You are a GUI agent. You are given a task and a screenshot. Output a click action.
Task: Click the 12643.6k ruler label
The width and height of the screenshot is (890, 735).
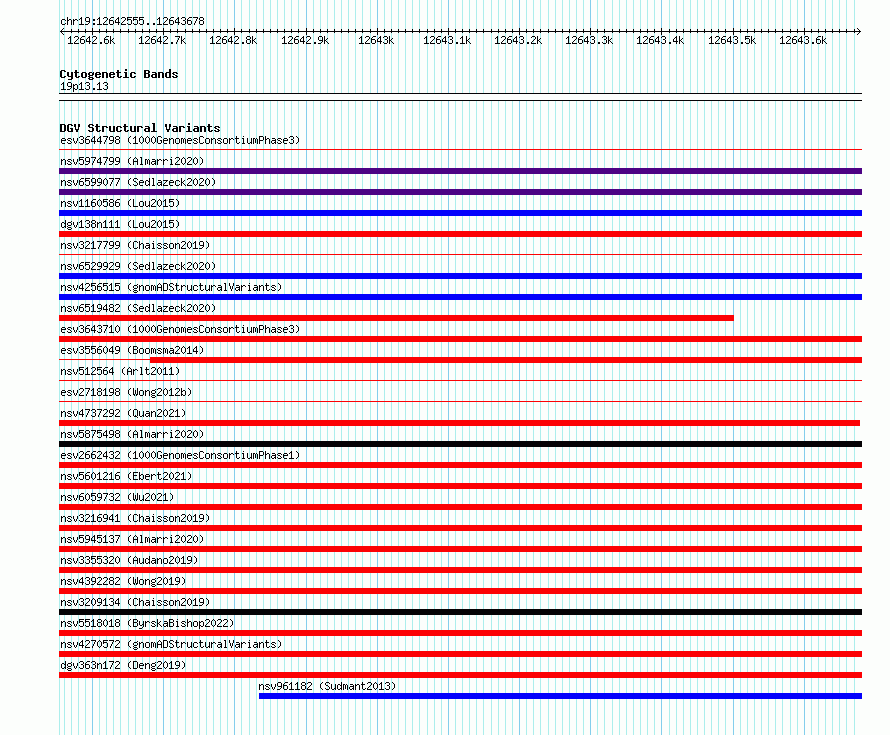coord(803,40)
